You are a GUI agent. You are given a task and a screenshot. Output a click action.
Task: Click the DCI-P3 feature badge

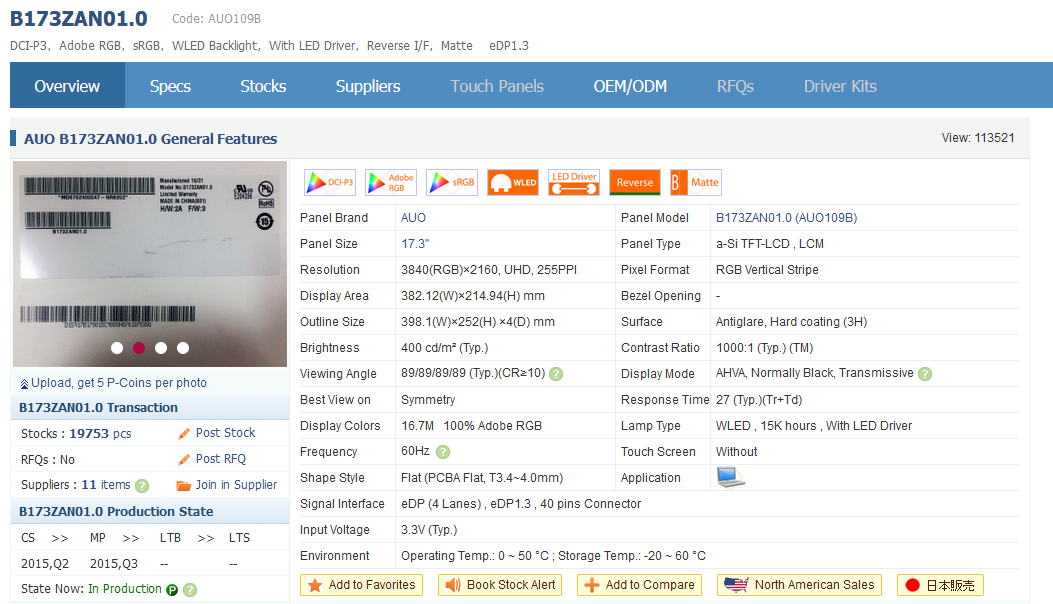point(330,183)
